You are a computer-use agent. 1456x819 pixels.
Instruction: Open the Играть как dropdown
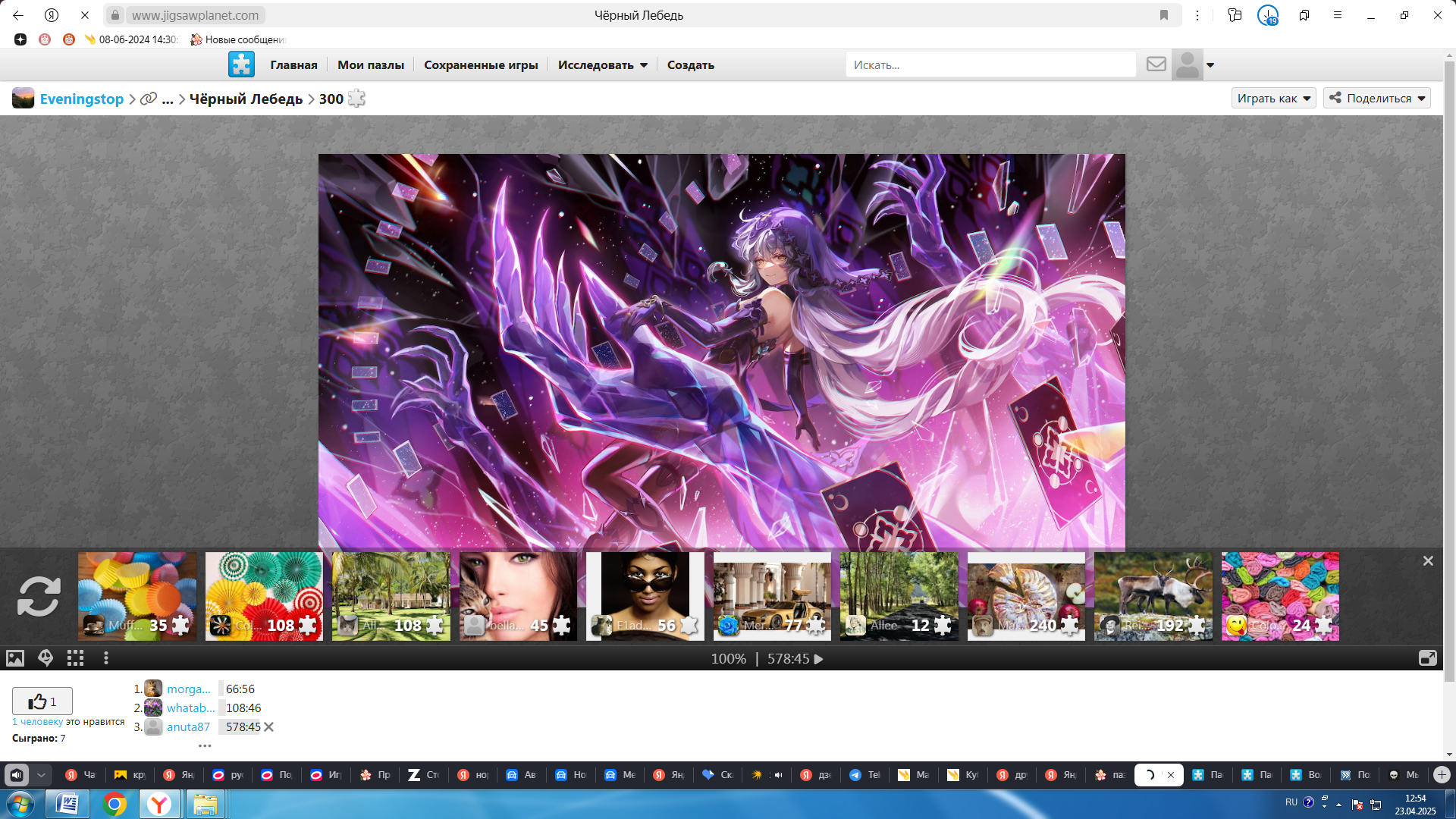[1273, 99]
